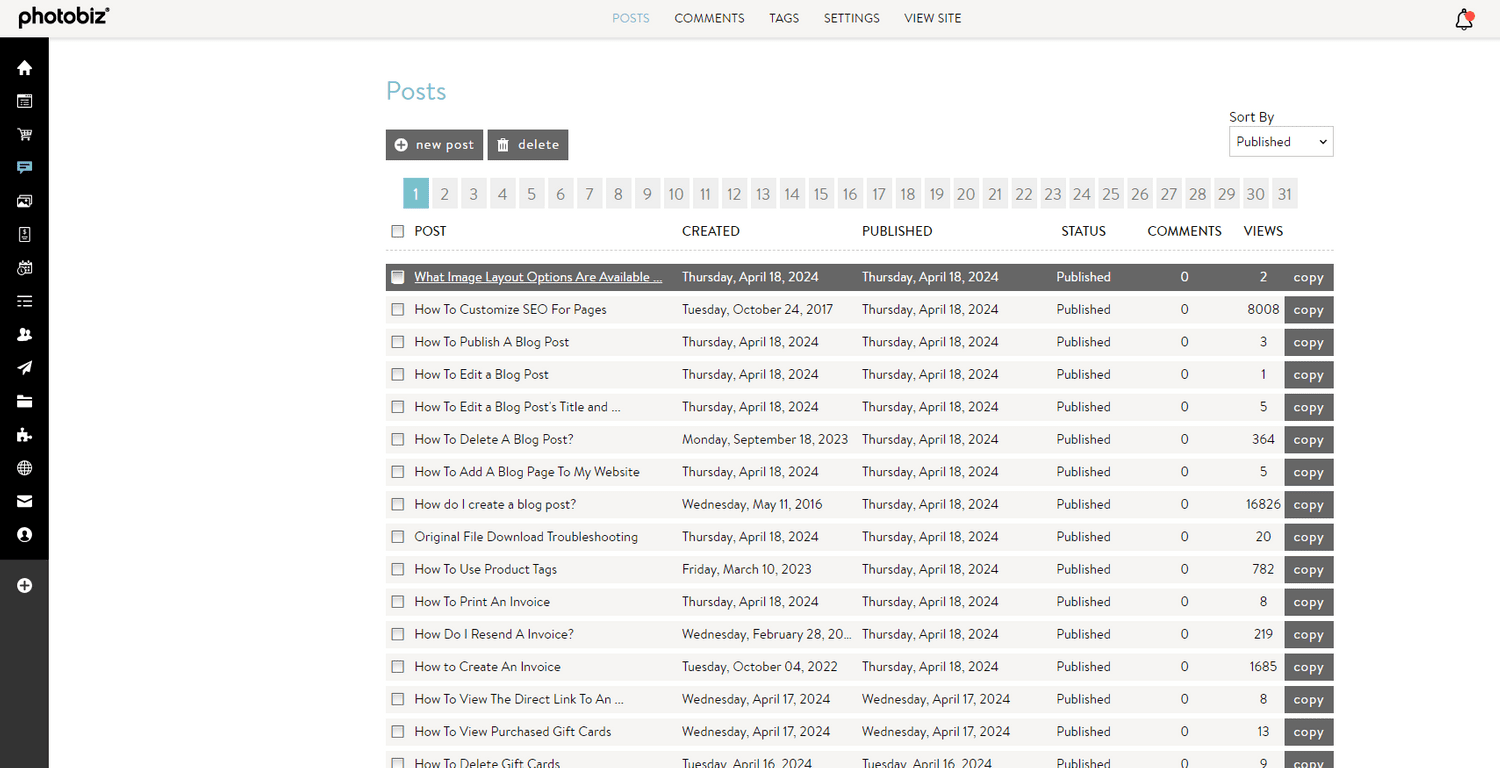This screenshot has width=1500, height=768.
Task: Select checkbox for How To Print An Invoice
Action: [398, 602]
